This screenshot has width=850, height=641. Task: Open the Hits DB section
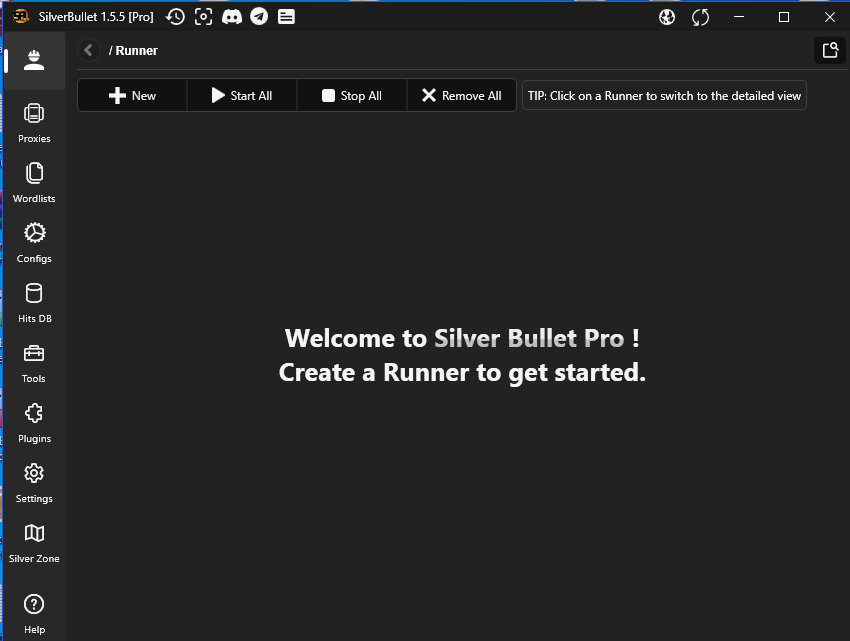[x=34, y=304]
